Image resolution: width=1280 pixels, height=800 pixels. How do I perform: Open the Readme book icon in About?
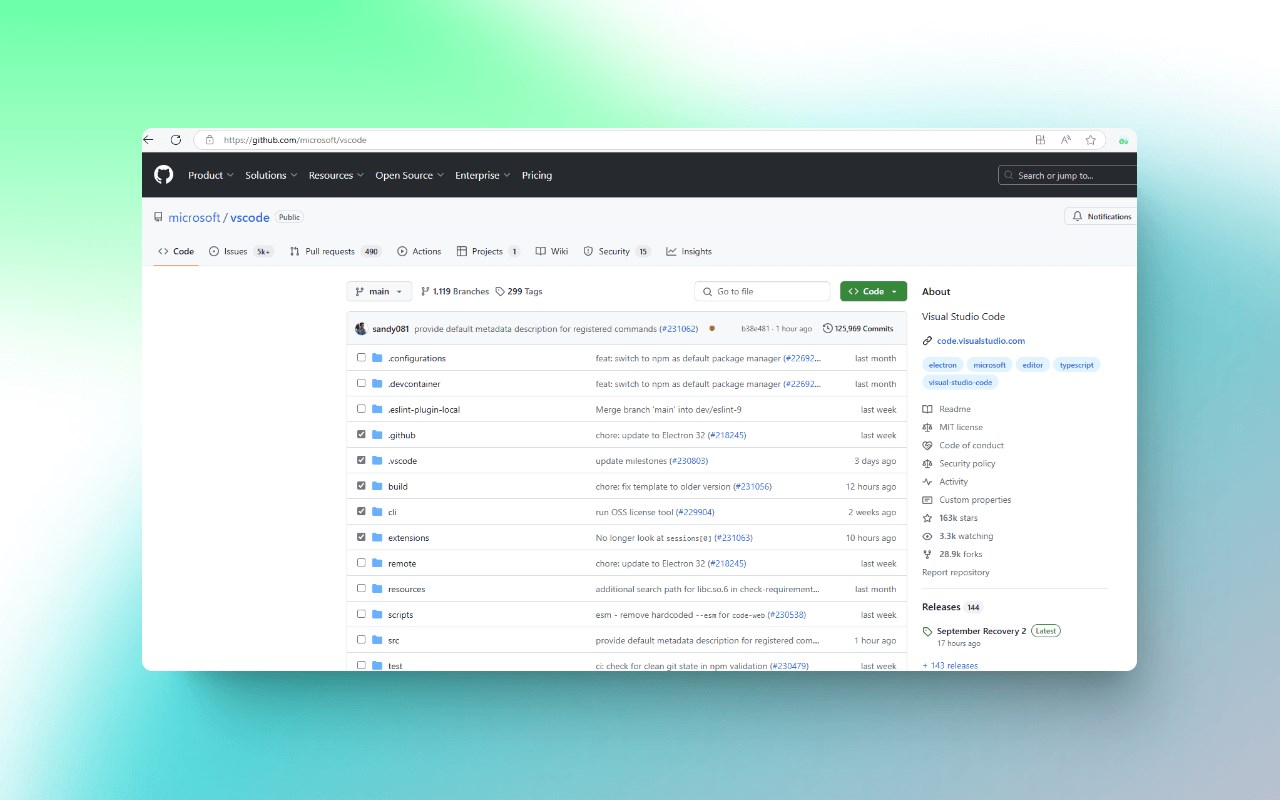tap(928, 409)
